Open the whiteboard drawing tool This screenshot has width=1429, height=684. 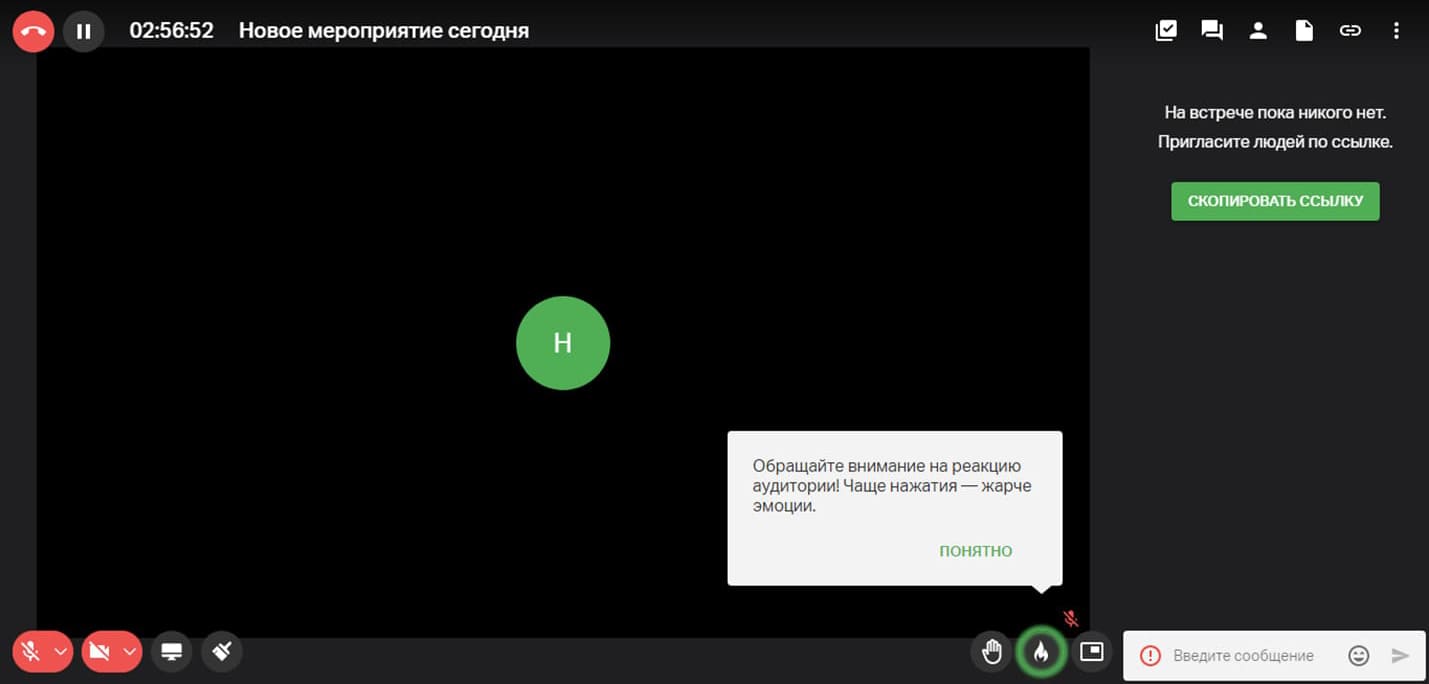tap(222, 652)
